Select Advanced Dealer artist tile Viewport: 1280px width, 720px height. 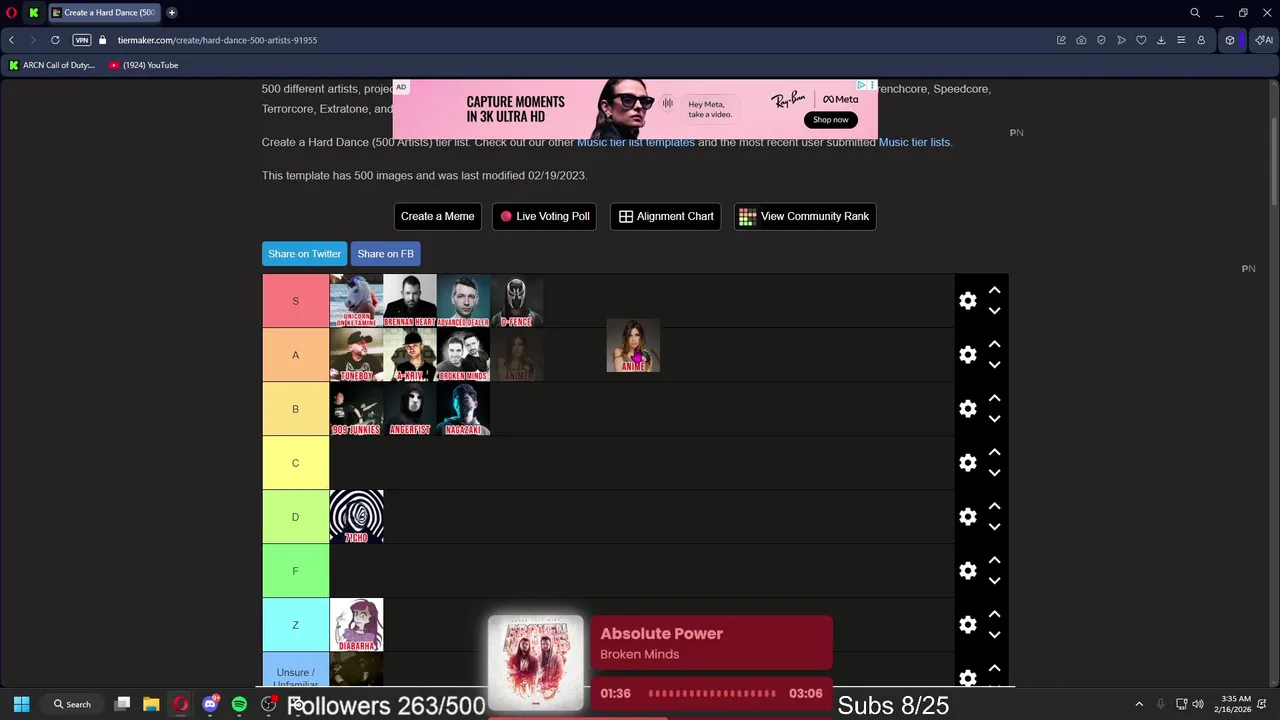(x=463, y=301)
